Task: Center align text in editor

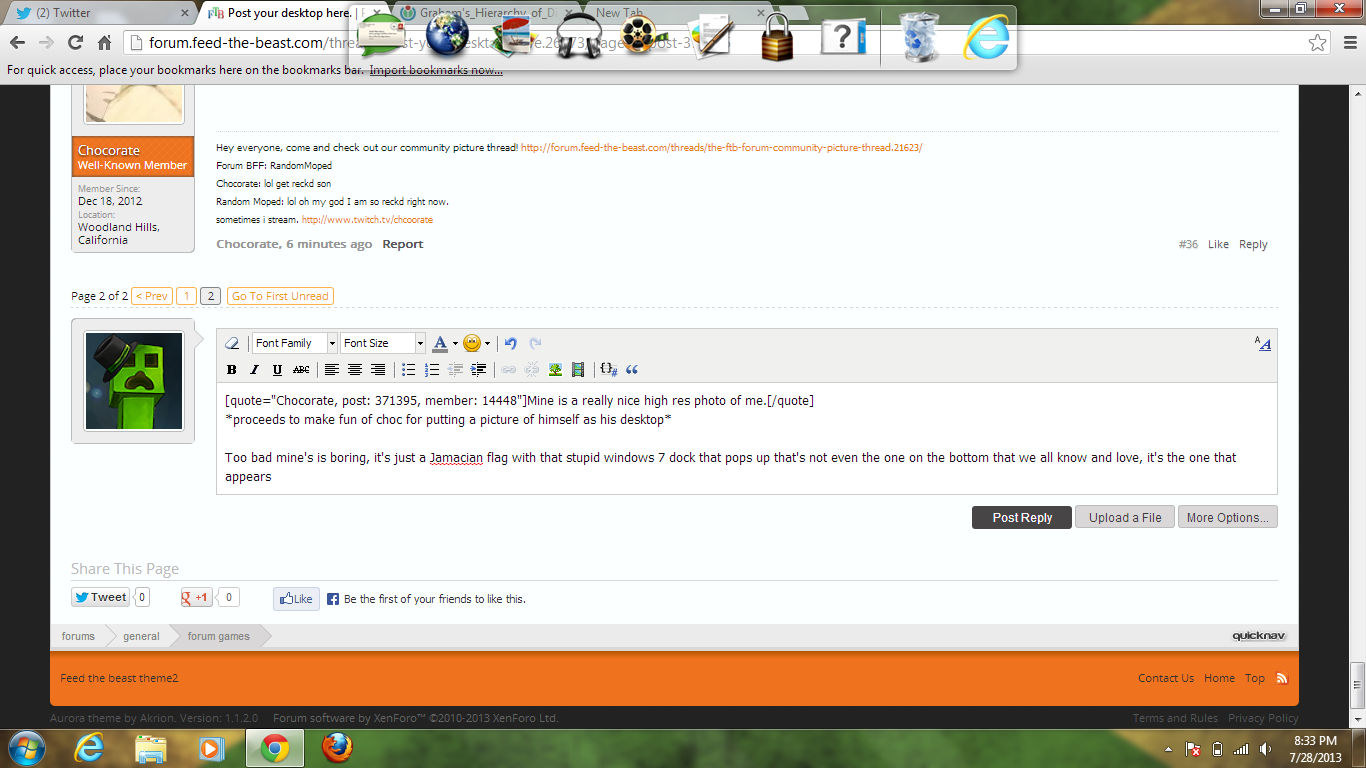Action: pos(354,370)
